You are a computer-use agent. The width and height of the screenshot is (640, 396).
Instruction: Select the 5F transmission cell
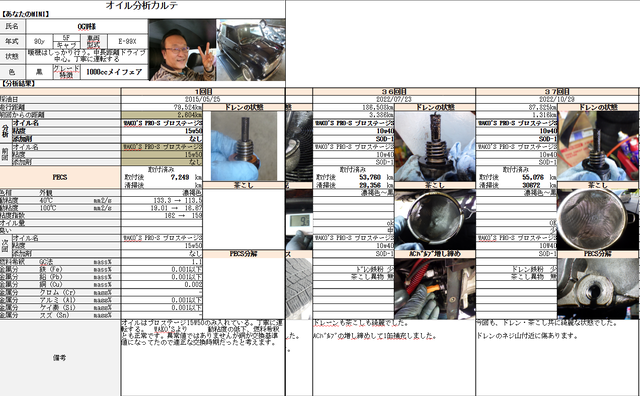pyautogui.click(x=67, y=38)
